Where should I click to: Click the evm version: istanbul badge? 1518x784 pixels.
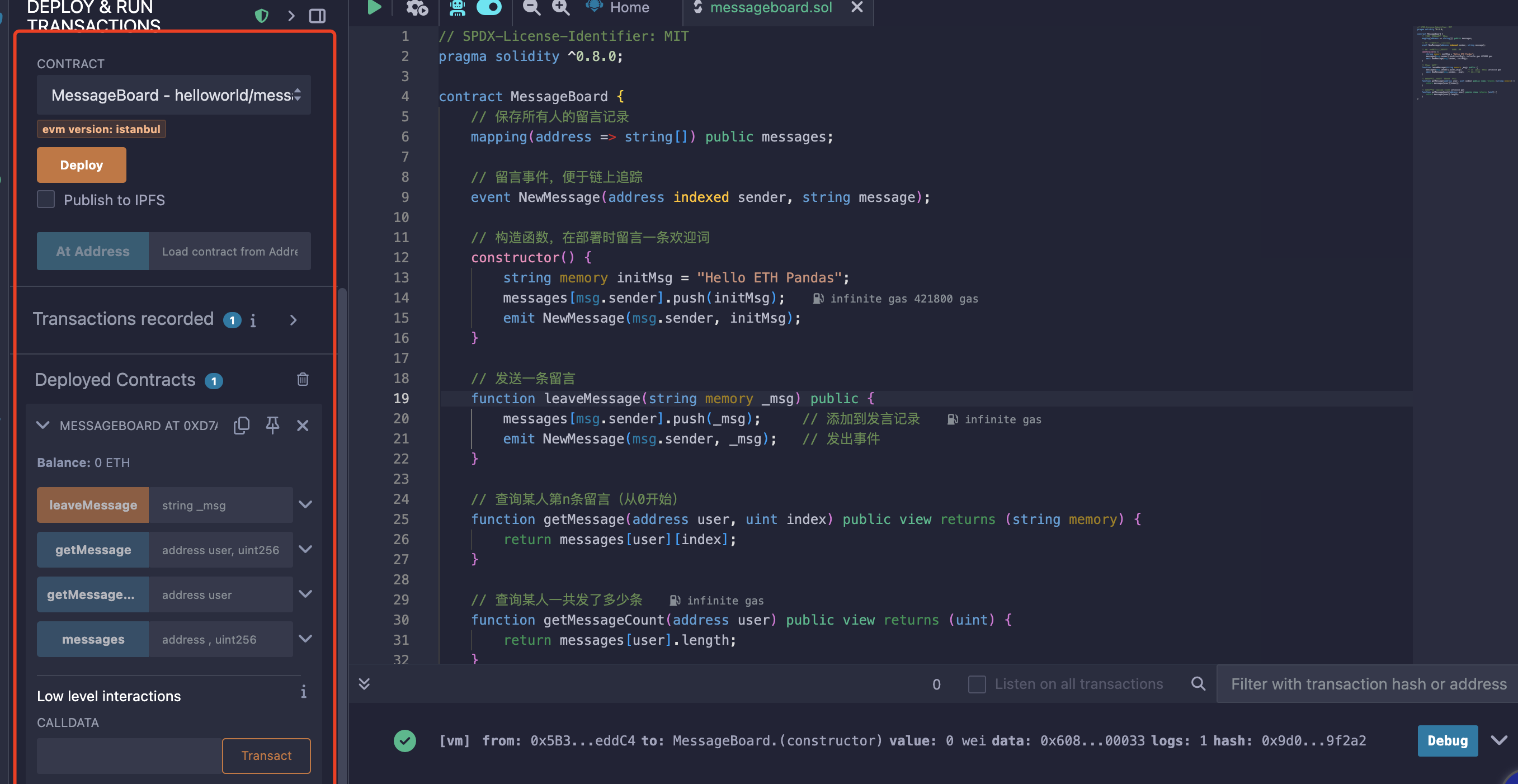pyautogui.click(x=101, y=129)
